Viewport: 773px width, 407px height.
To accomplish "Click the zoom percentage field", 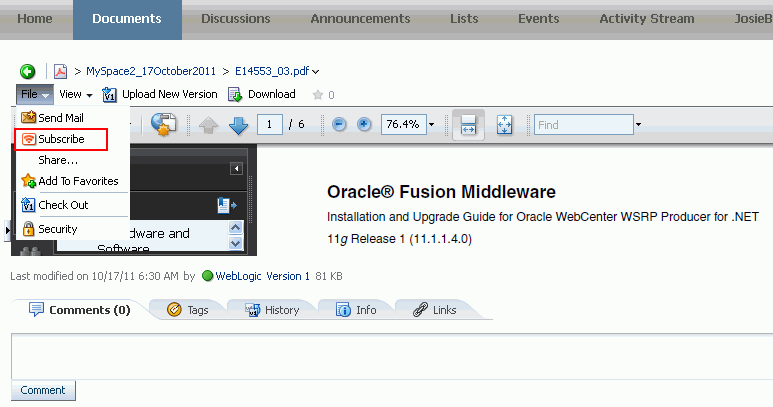I will [x=403, y=125].
